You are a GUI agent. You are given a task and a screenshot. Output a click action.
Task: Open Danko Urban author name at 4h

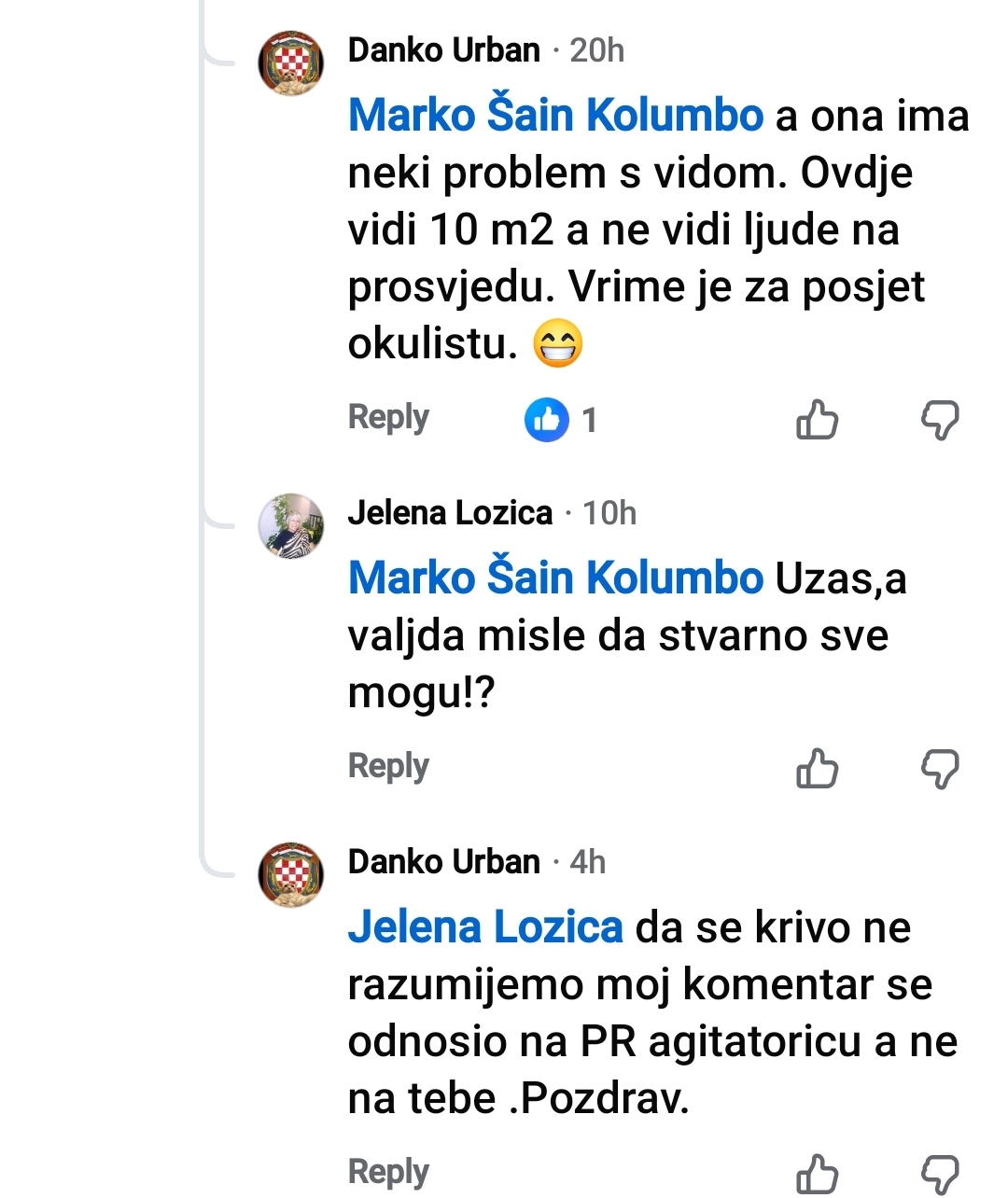click(444, 862)
